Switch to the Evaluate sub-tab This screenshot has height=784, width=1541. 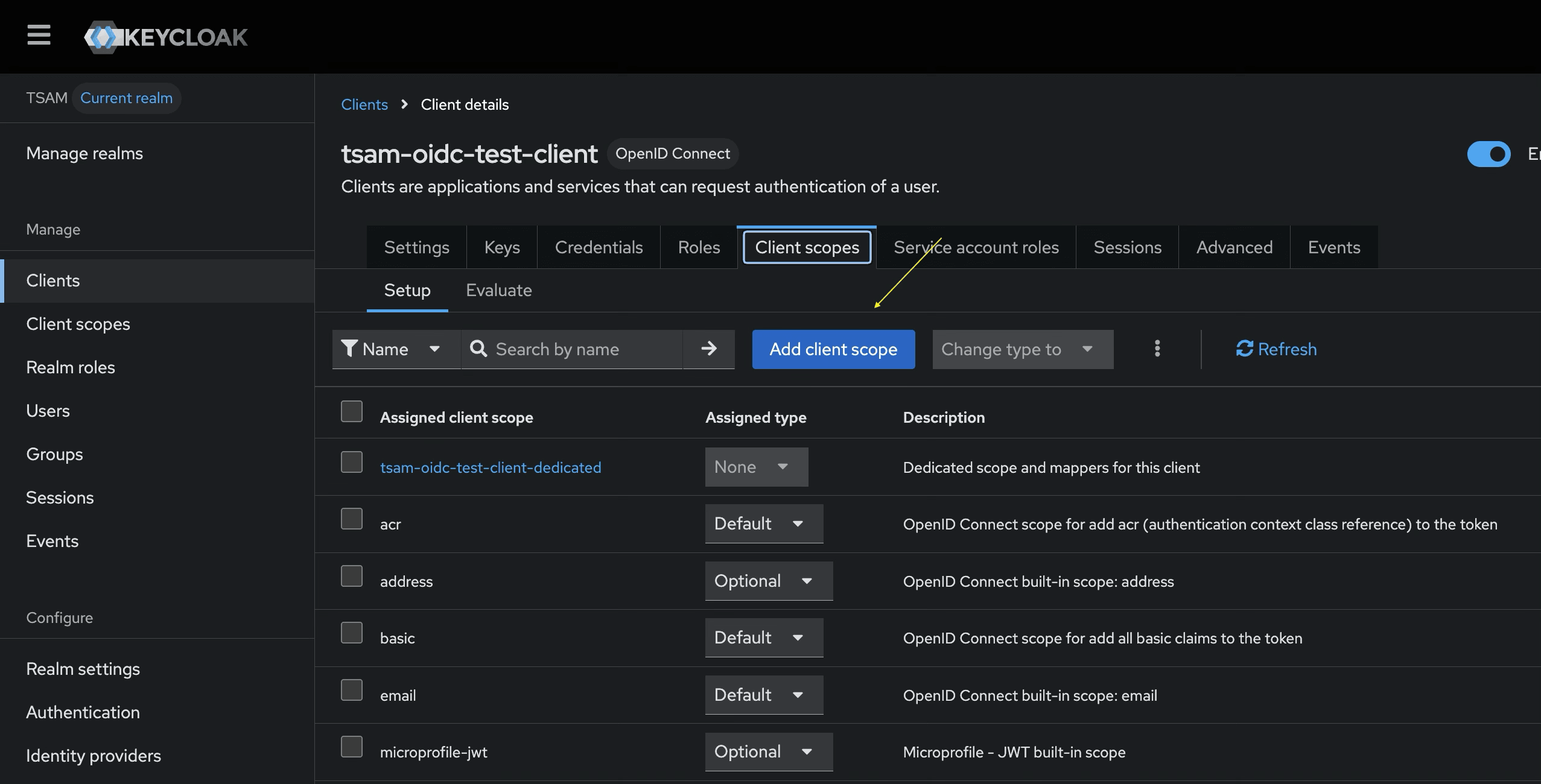click(499, 290)
